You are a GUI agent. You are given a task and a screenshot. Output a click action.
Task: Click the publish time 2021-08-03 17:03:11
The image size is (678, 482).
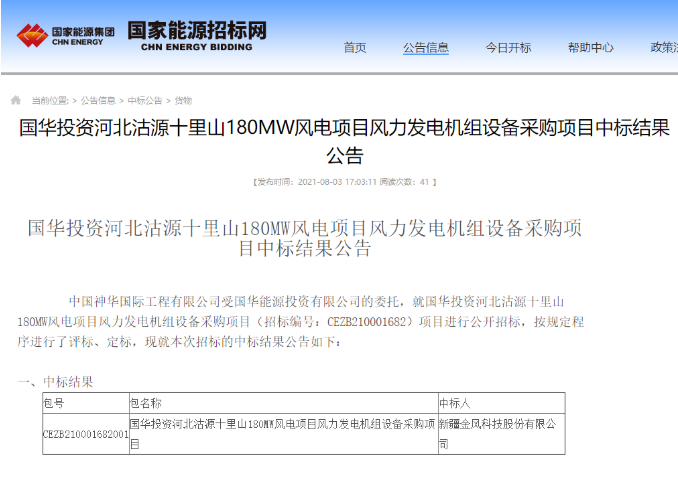pos(337,182)
